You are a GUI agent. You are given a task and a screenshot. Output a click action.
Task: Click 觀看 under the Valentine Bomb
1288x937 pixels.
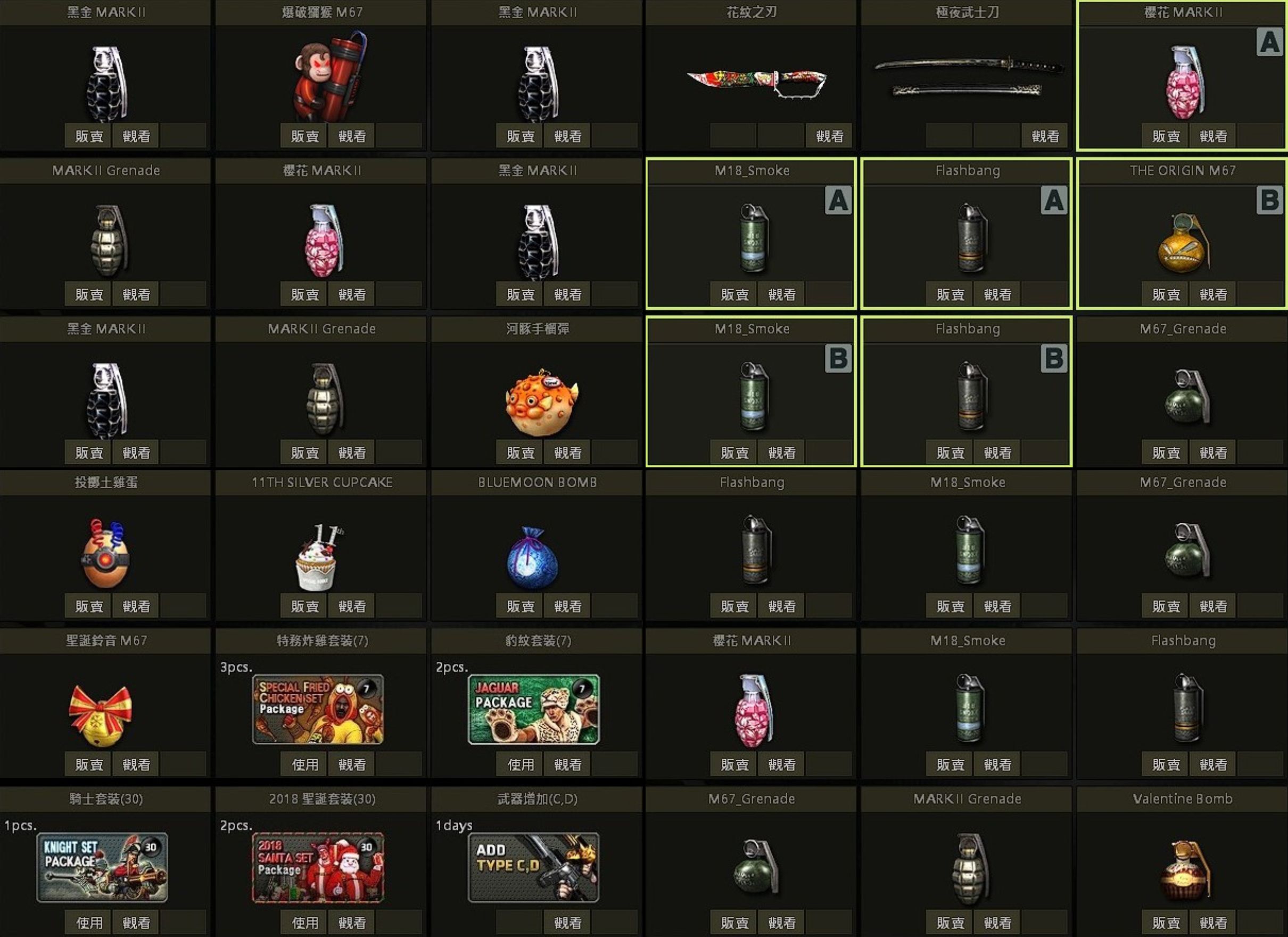click(1213, 922)
